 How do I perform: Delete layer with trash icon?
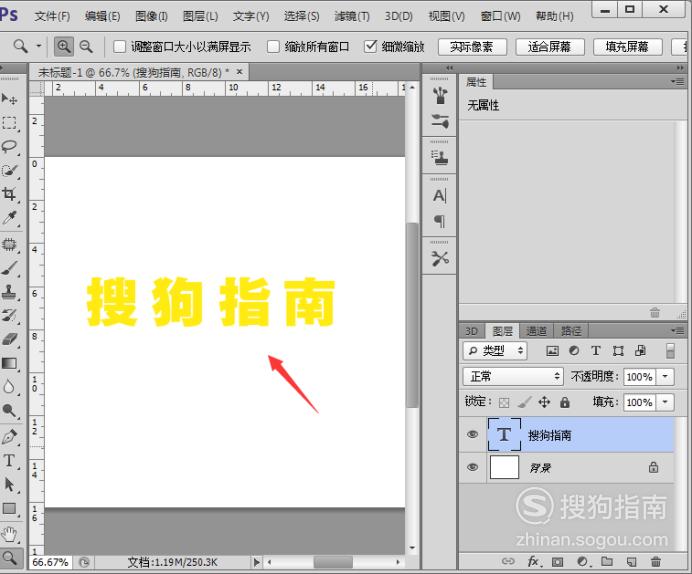click(x=656, y=562)
